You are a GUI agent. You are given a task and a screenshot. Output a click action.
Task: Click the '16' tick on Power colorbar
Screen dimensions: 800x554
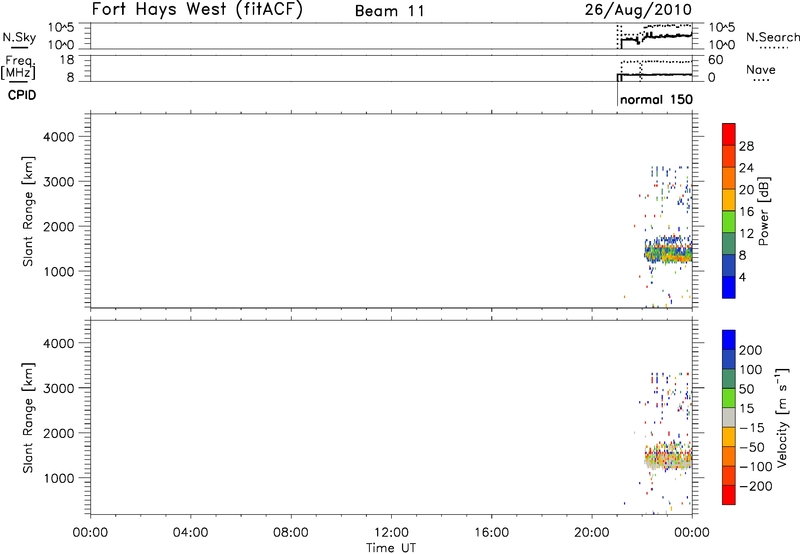coord(746,212)
